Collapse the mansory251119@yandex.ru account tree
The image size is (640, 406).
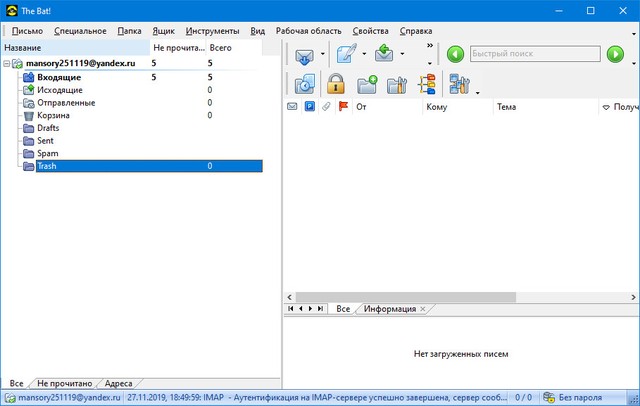point(7,63)
